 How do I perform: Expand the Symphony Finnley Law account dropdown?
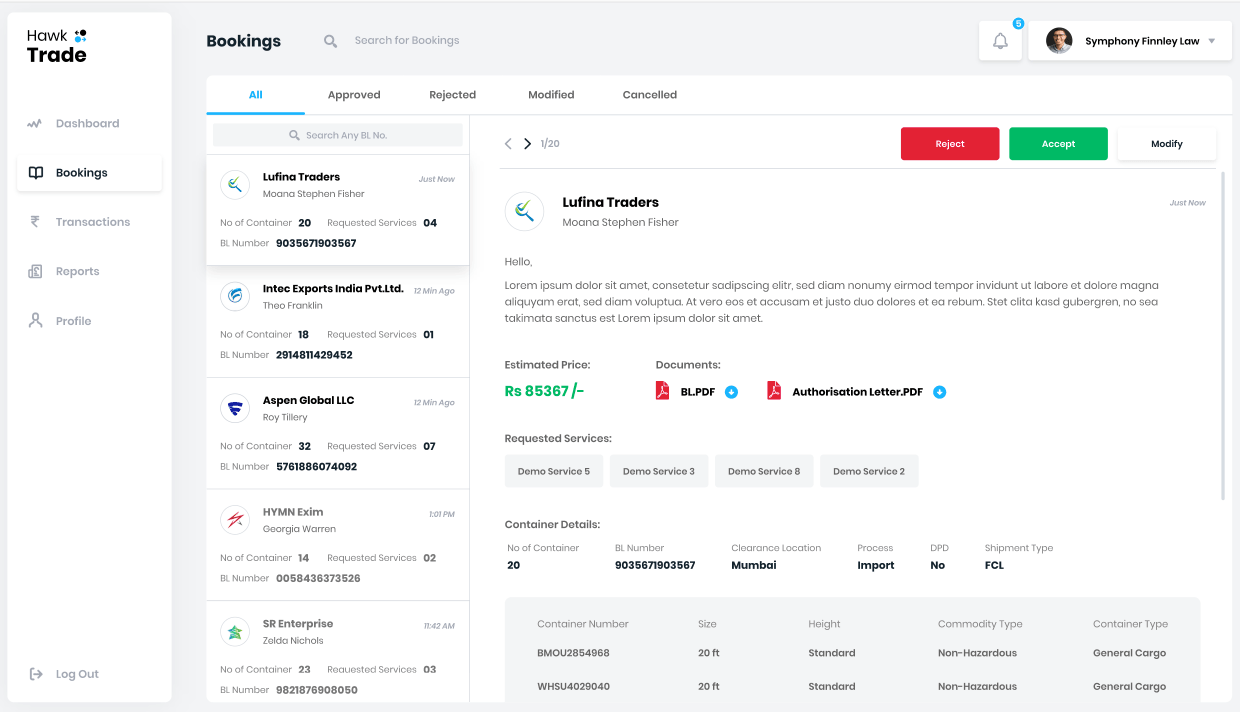1211,41
